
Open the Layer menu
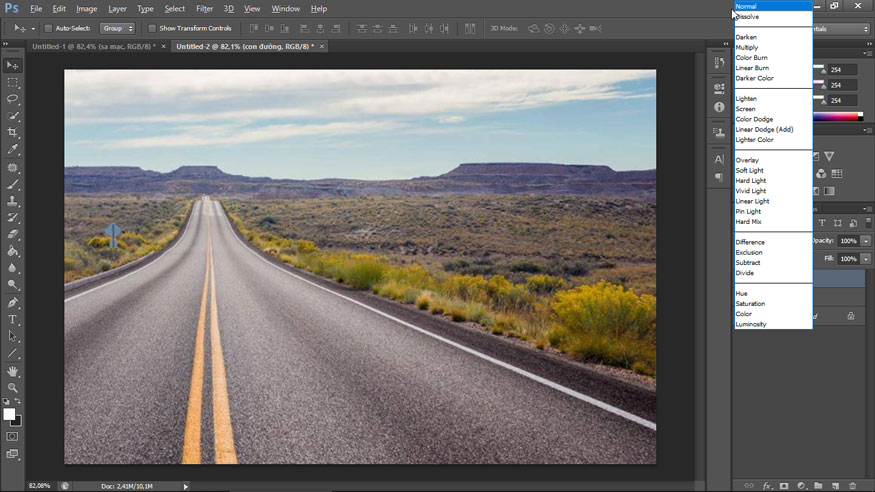click(x=117, y=9)
